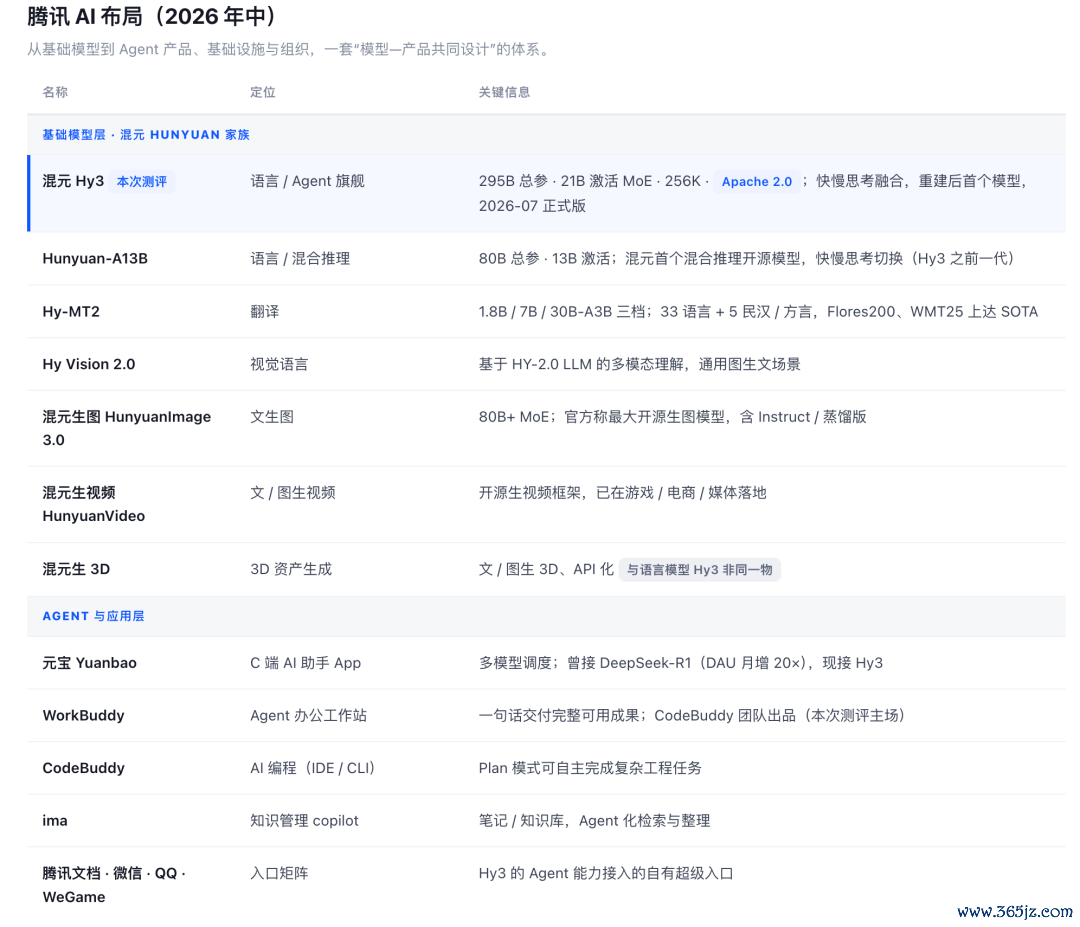Viewport: 1080px width, 927px height.
Task: Click the 与语言模型 Hy3 非同一物 tag
Action: pos(699,570)
